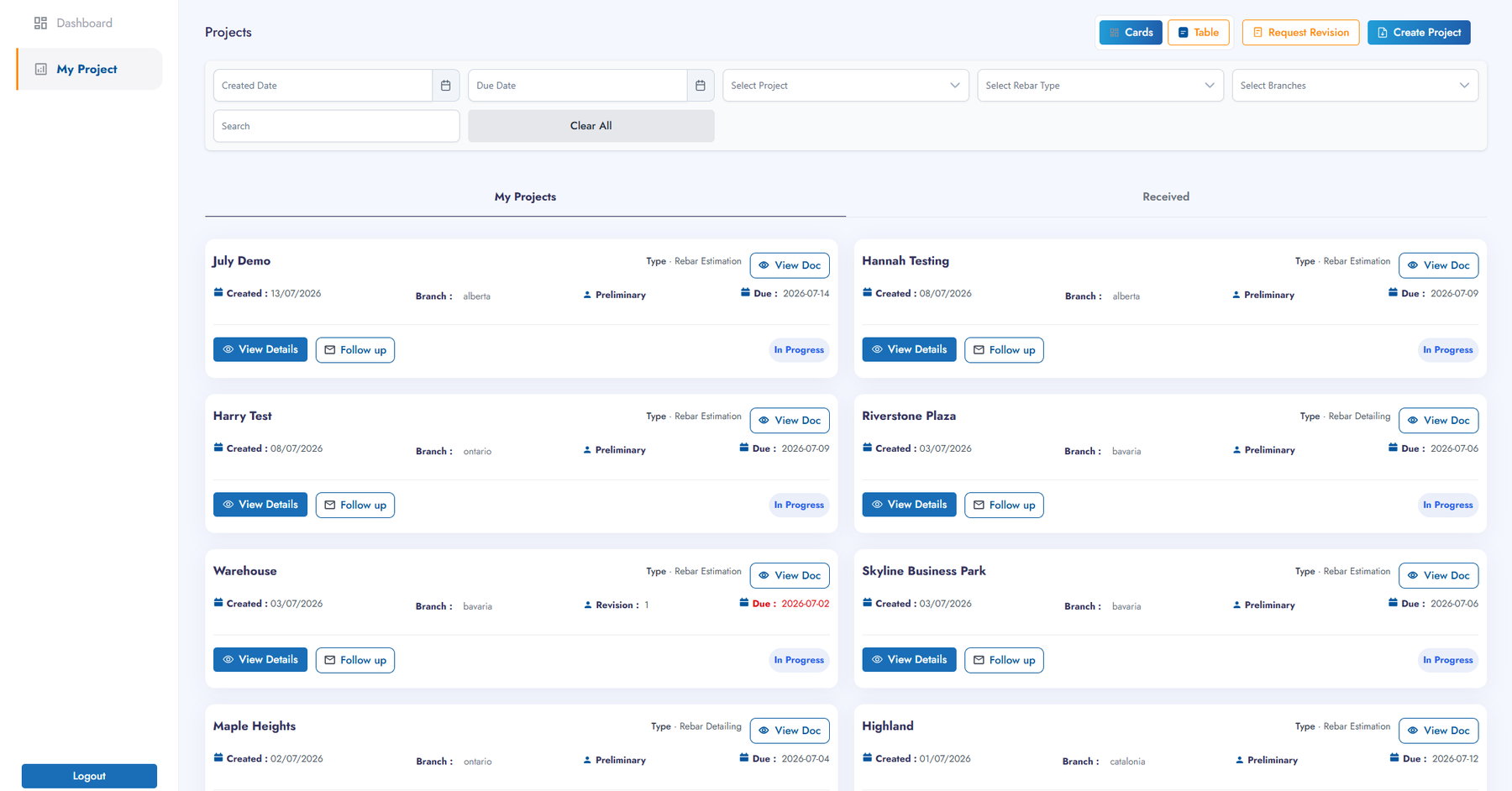
Task: Click the calendar icon beside Riverstone Plaza Due
Action: [x=1393, y=448]
